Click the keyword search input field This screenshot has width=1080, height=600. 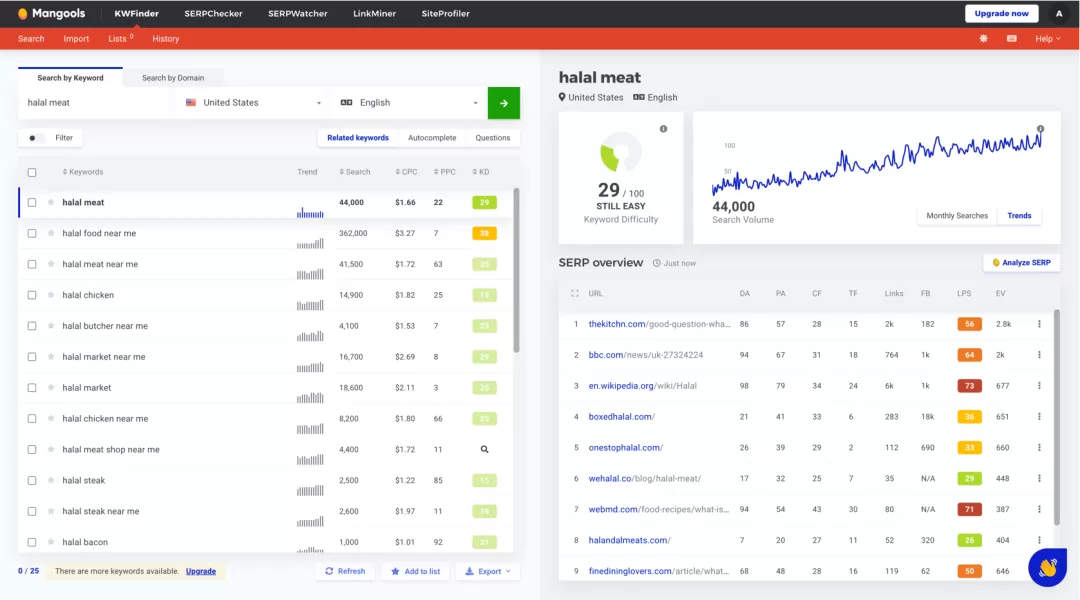95,103
